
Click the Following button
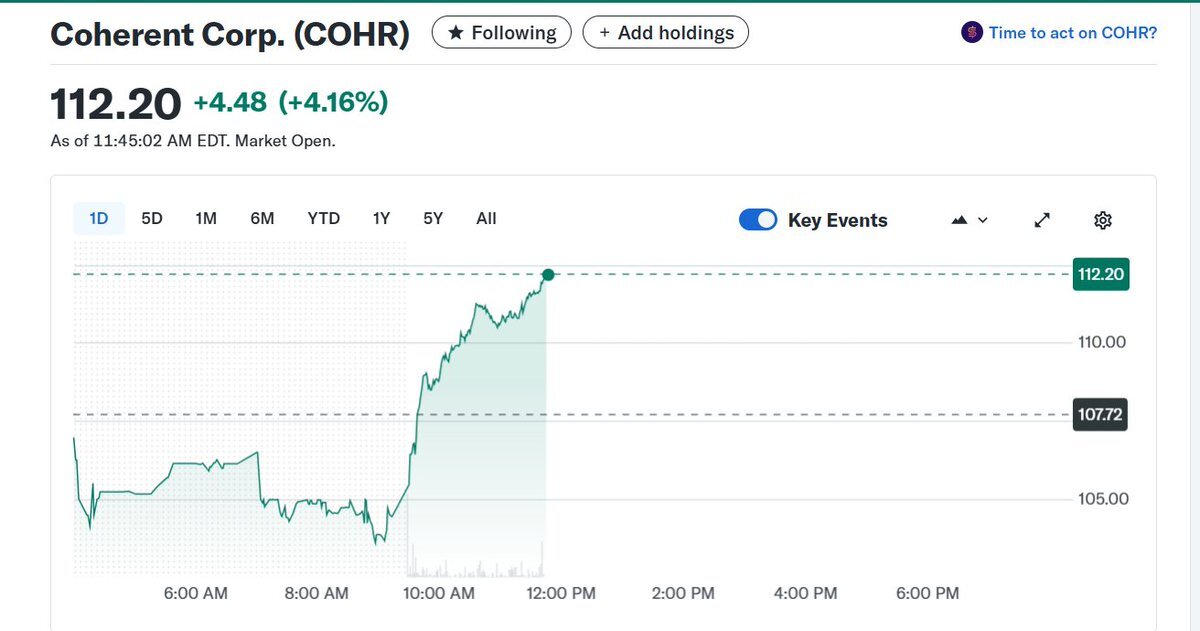[x=502, y=33]
